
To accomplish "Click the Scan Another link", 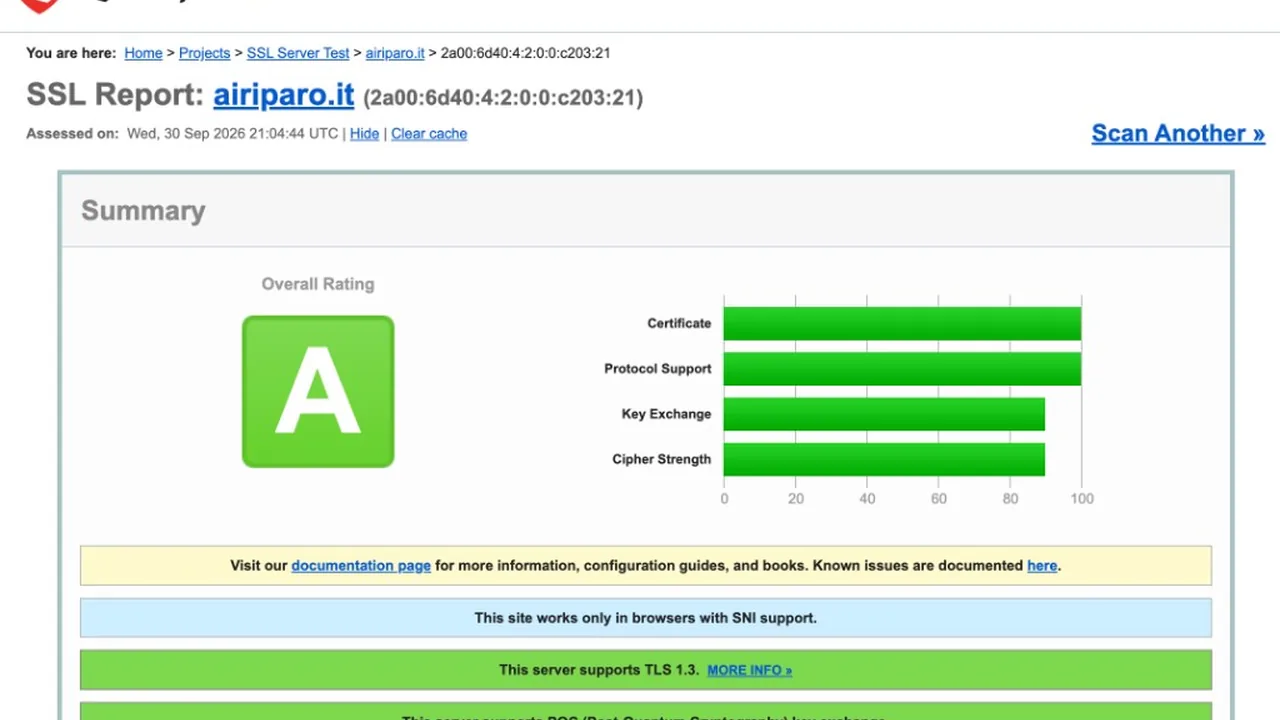I will click(1178, 133).
